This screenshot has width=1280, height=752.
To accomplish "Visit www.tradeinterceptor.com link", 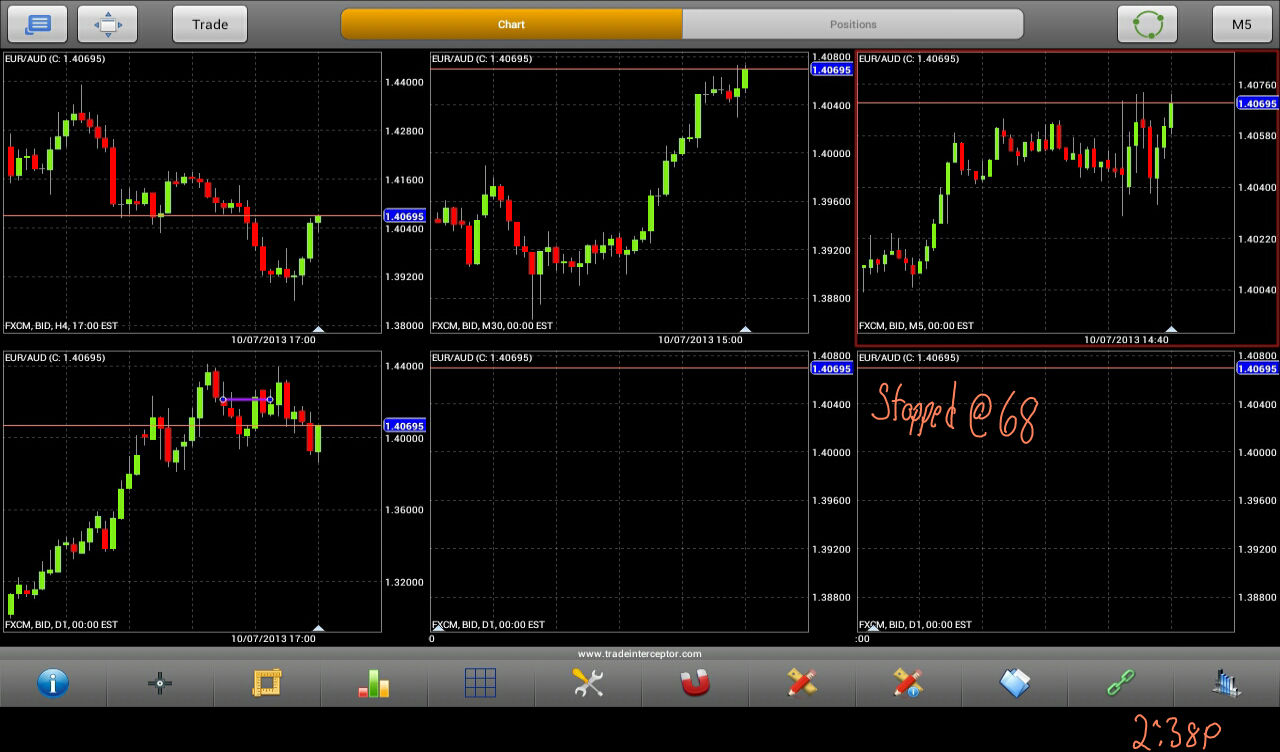I will pyautogui.click(x=640, y=654).
